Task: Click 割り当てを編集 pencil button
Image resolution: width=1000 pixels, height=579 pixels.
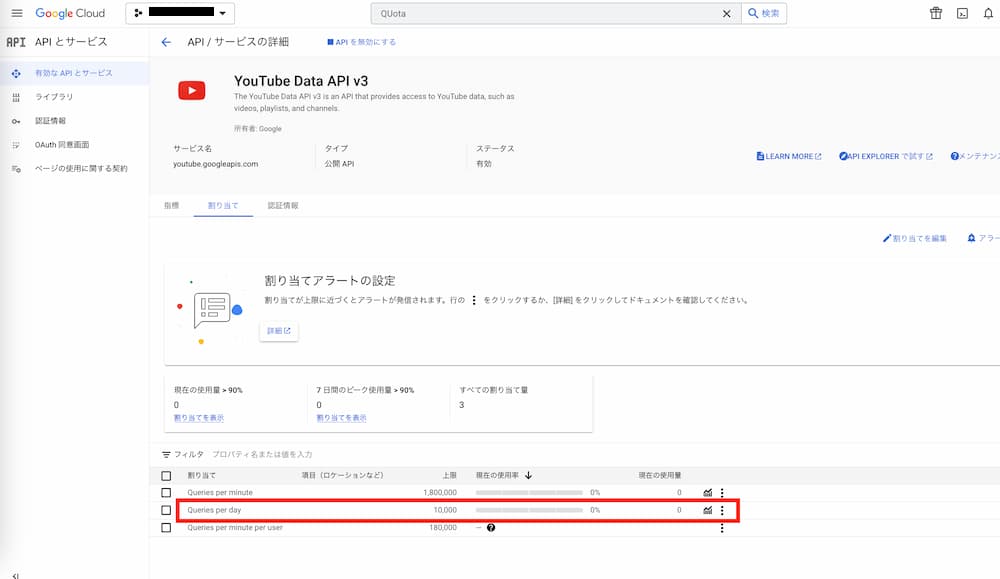Action: 915,238
